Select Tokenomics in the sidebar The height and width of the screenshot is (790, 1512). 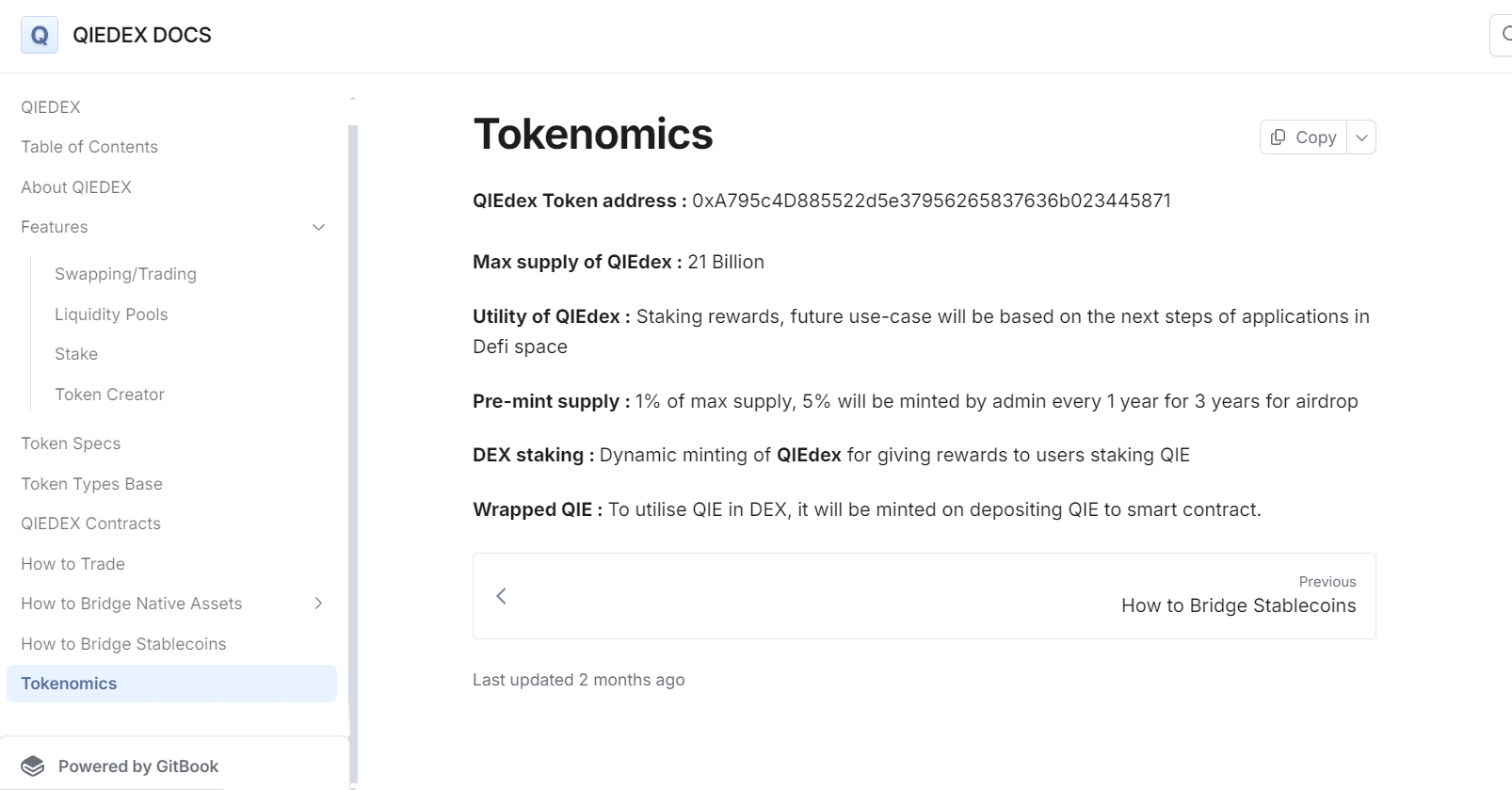(x=68, y=683)
